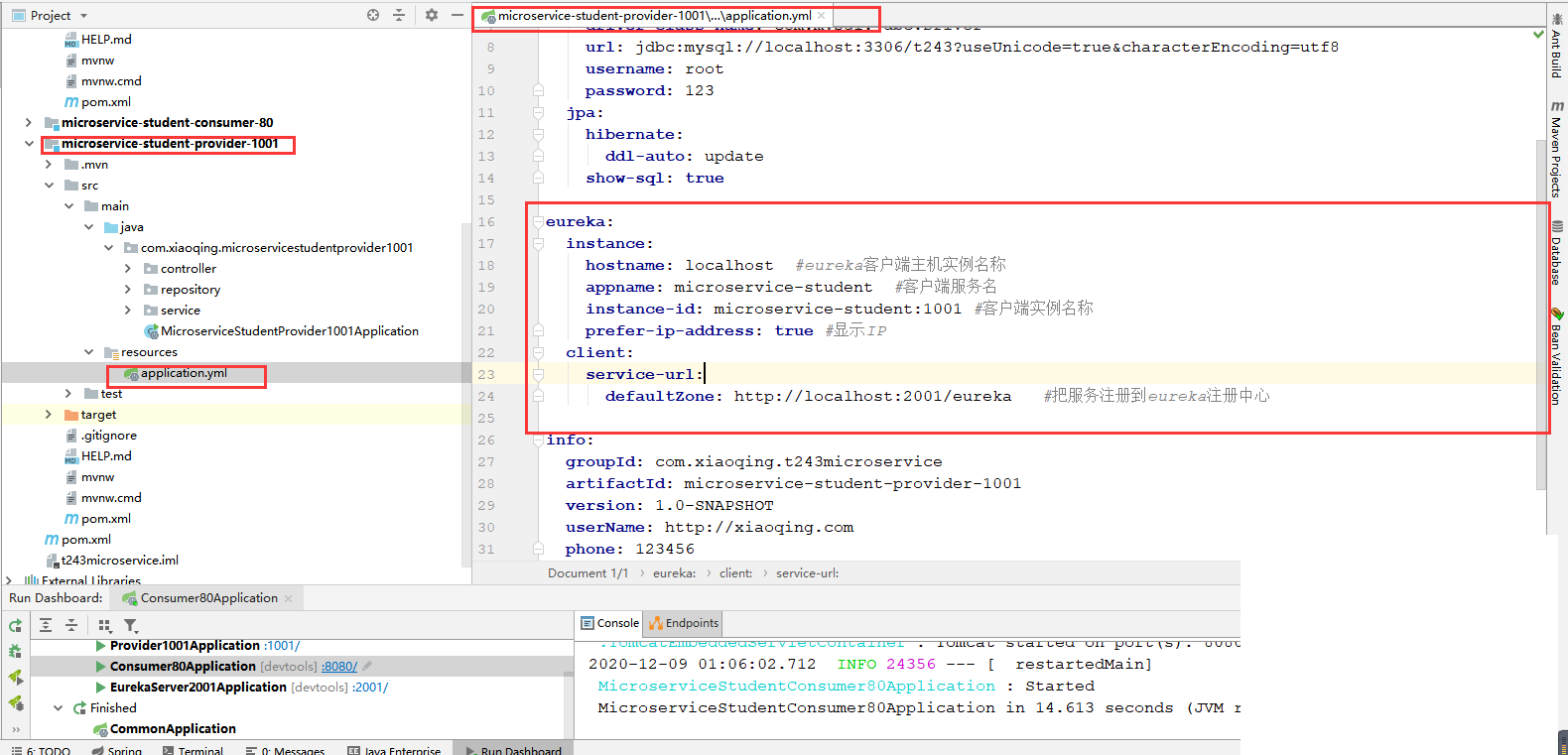
Task: Expand the controller package
Action: [128, 269]
